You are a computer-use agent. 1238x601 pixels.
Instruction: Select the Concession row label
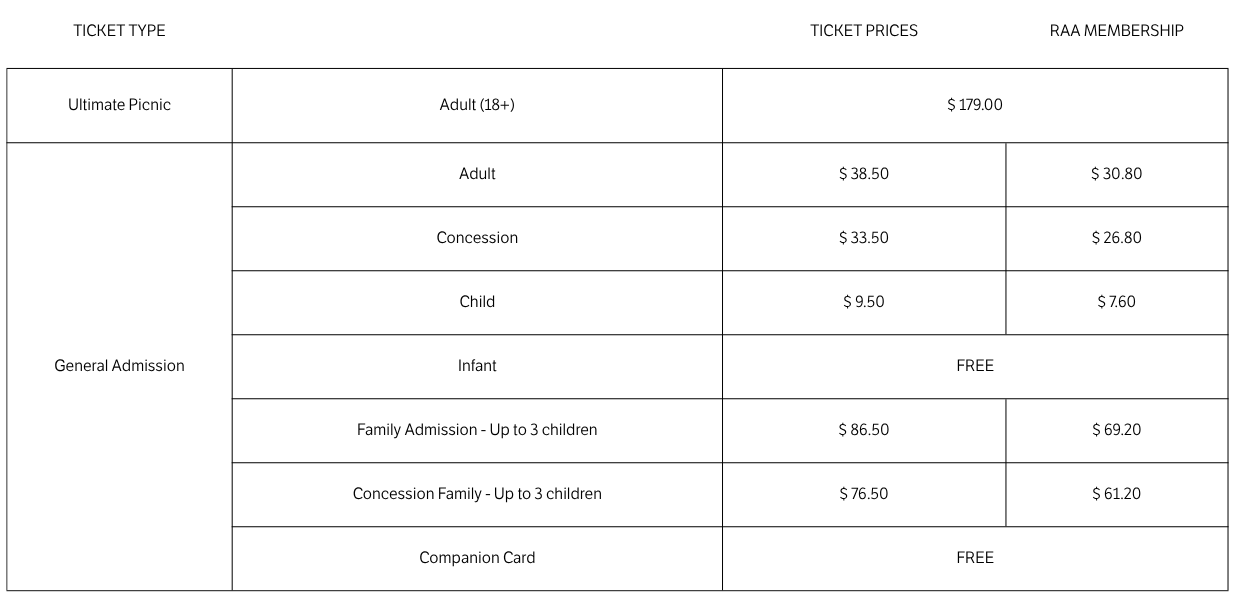477,238
